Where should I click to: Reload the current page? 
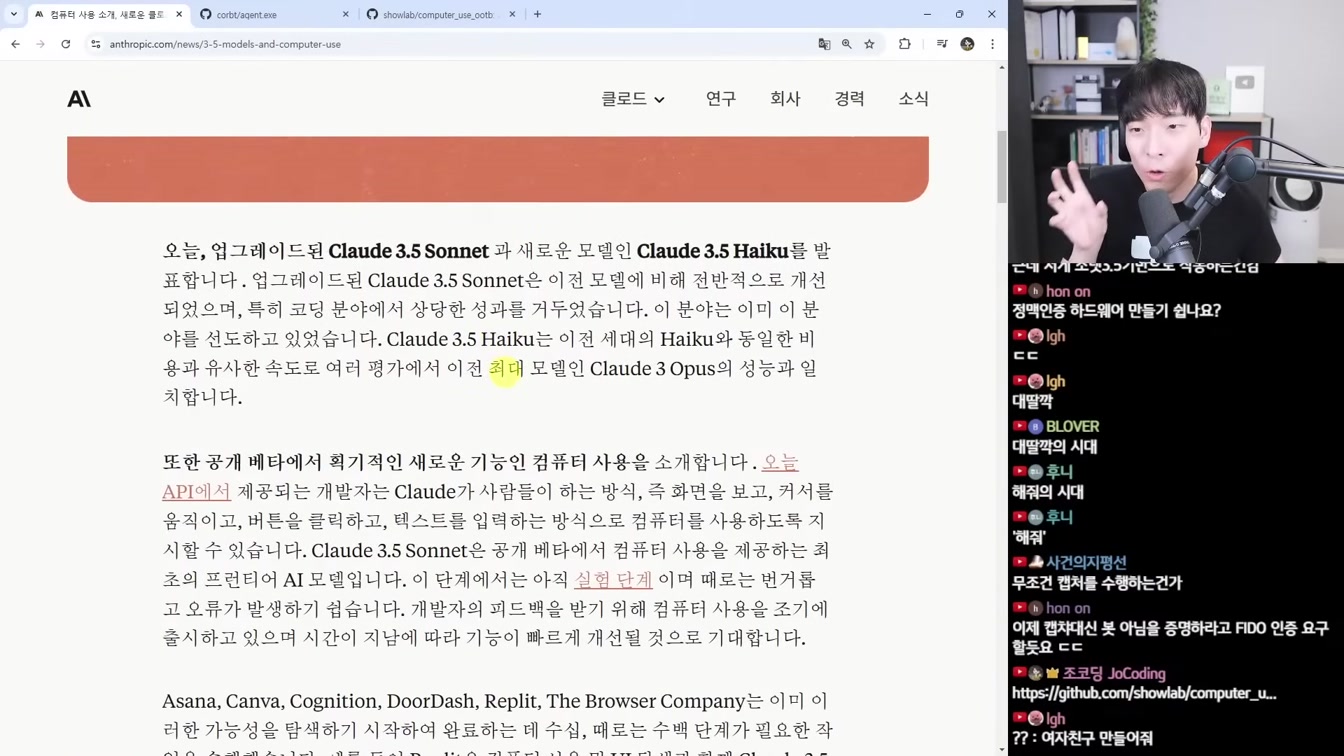point(66,44)
